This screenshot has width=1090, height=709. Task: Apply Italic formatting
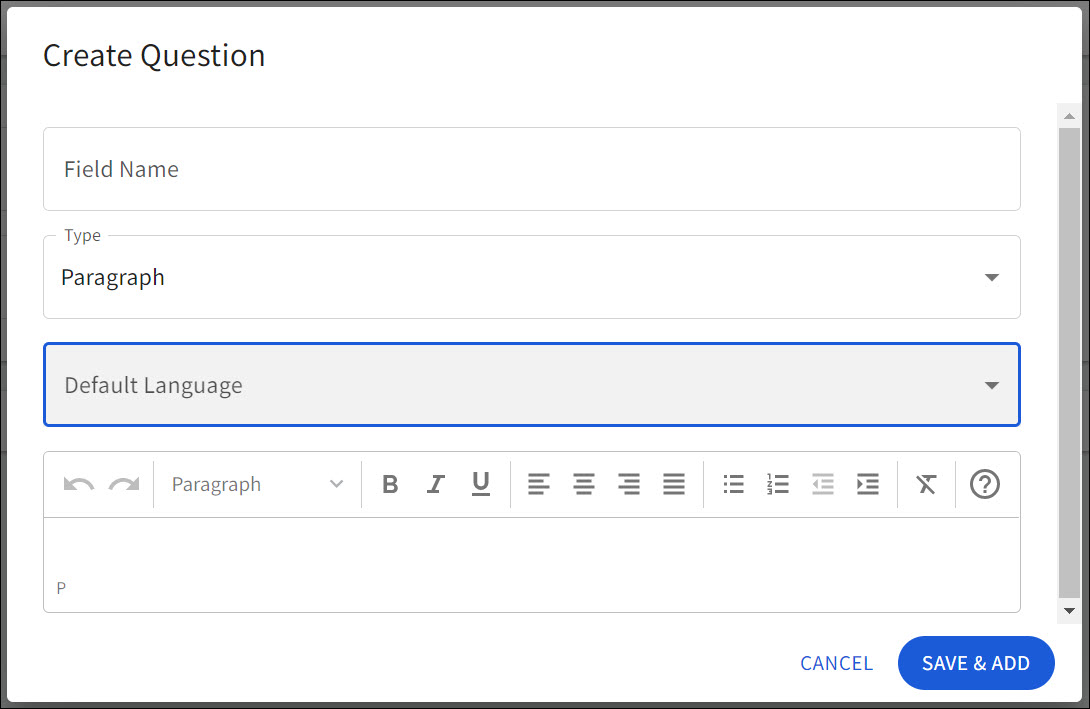pyautogui.click(x=435, y=484)
